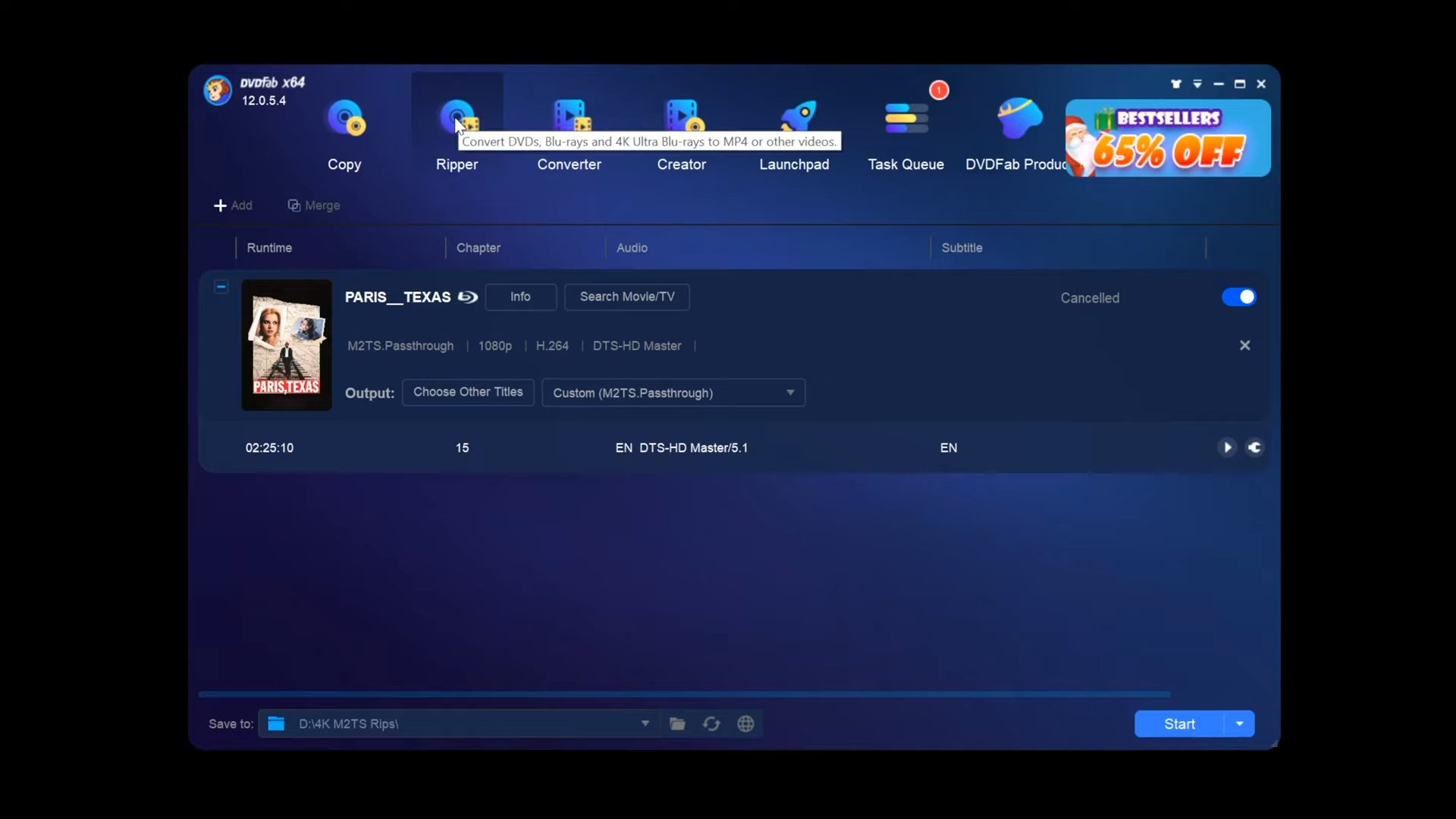Open the Start button dropdown arrow

click(1240, 723)
